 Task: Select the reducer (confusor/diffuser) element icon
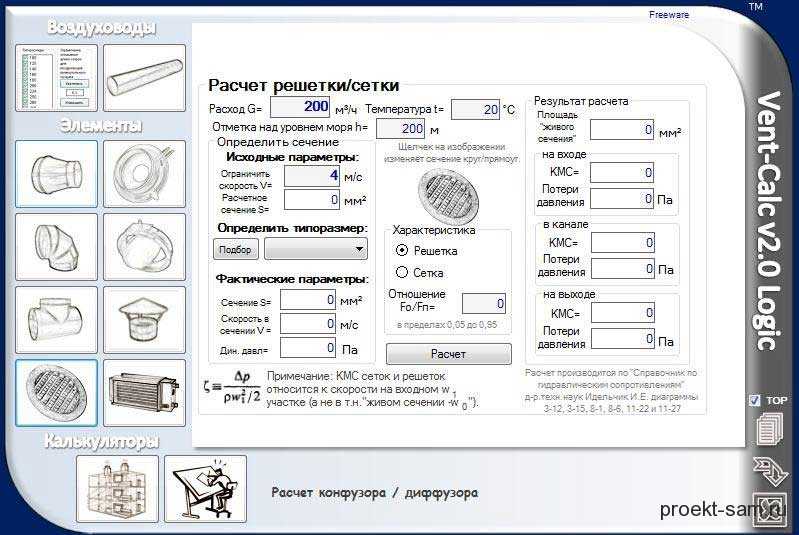(57, 174)
